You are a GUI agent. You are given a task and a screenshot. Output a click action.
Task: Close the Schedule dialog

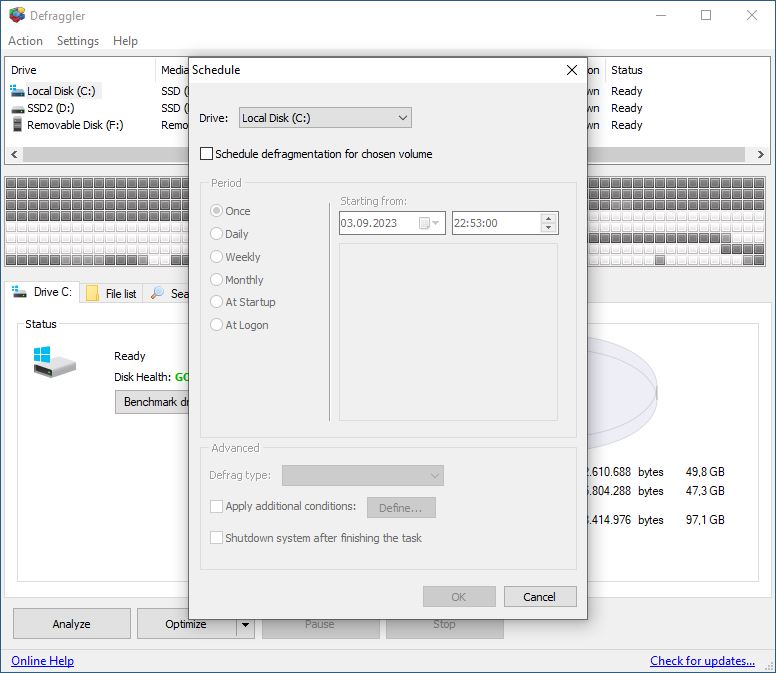click(572, 70)
